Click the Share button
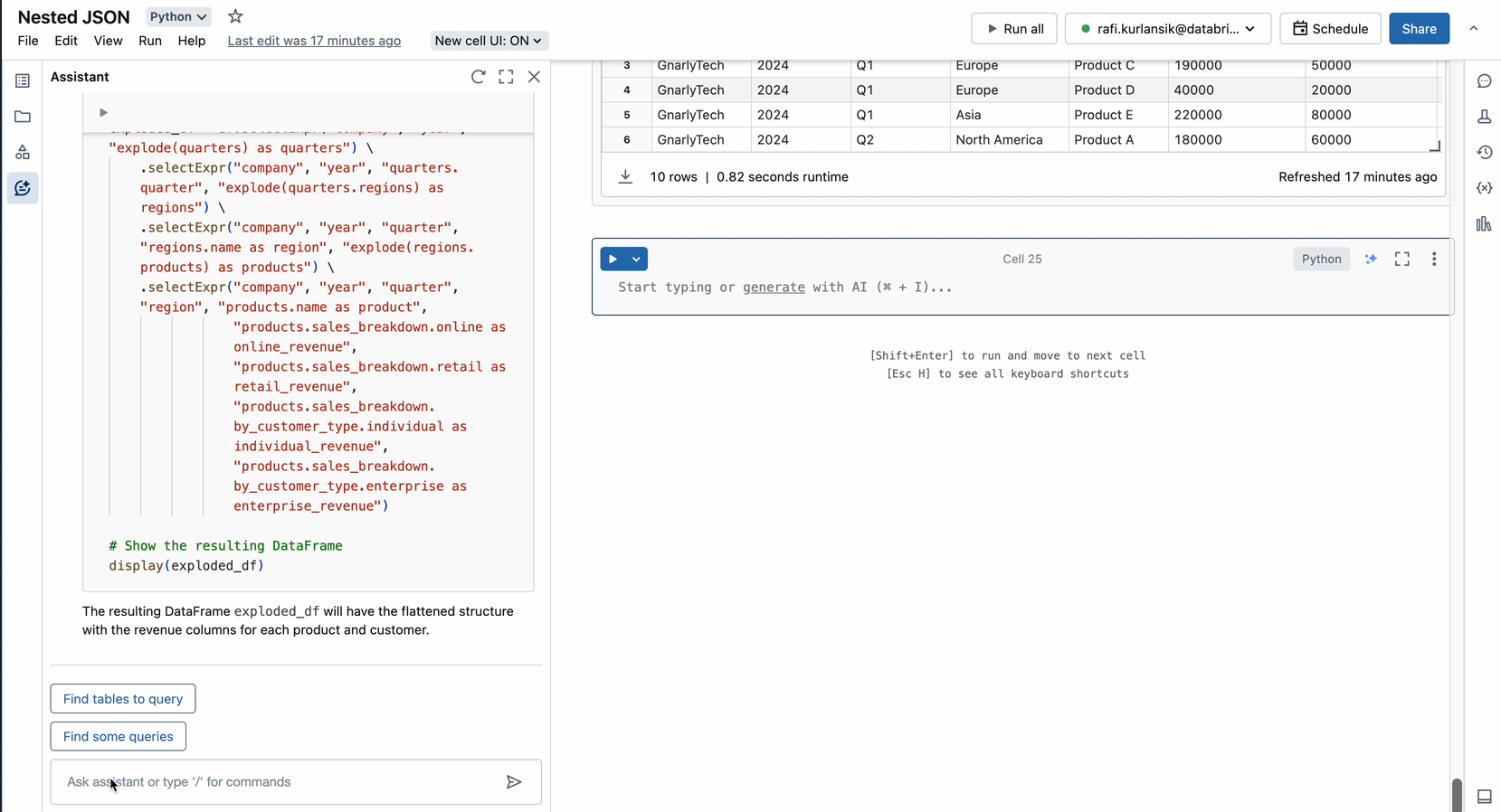Image resolution: width=1501 pixels, height=812 pixels. pos(1418,29)
